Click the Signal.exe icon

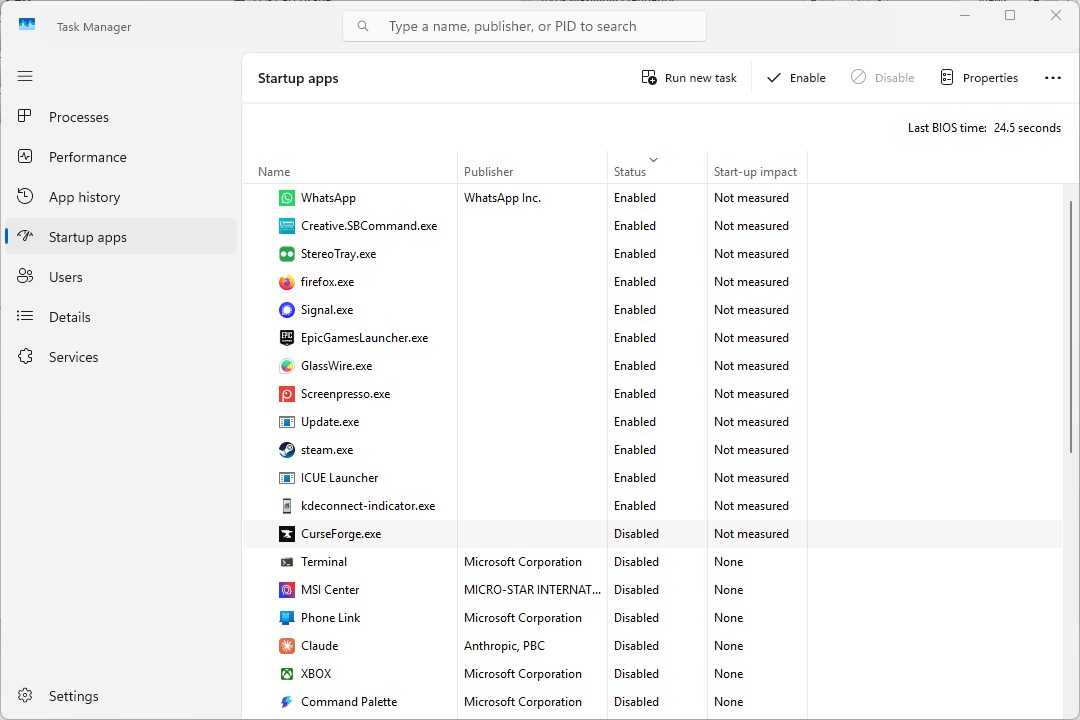287,310
